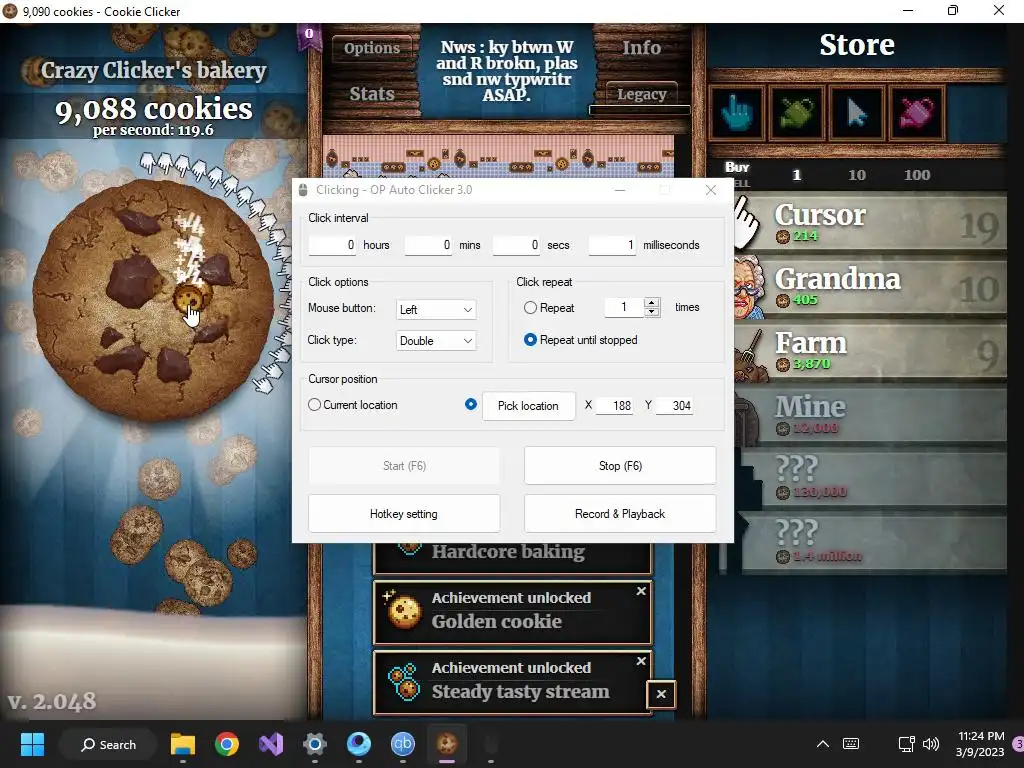Screen dimensions: 1024x768
Task: Buy the green watering can upgrade
Action: (797, 112)
